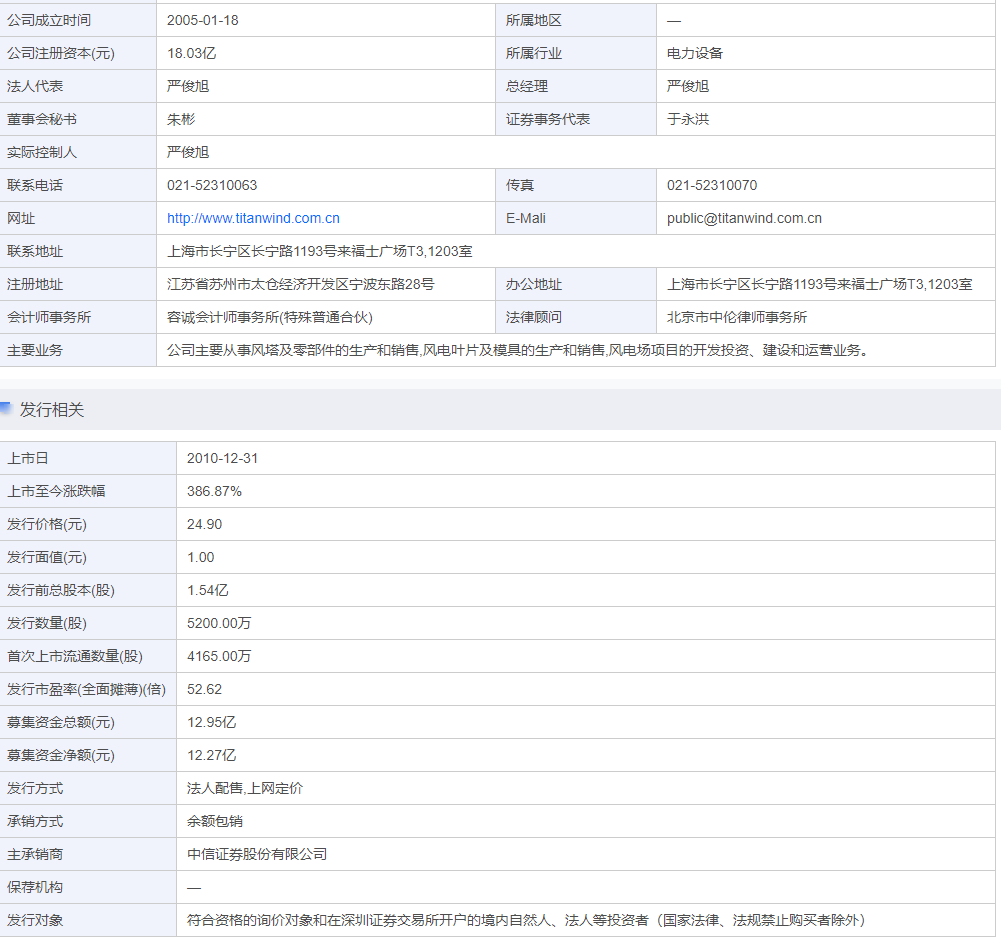Select total funds raised 12.95亿
This screenshot has width=1001, height=946.
211,723
